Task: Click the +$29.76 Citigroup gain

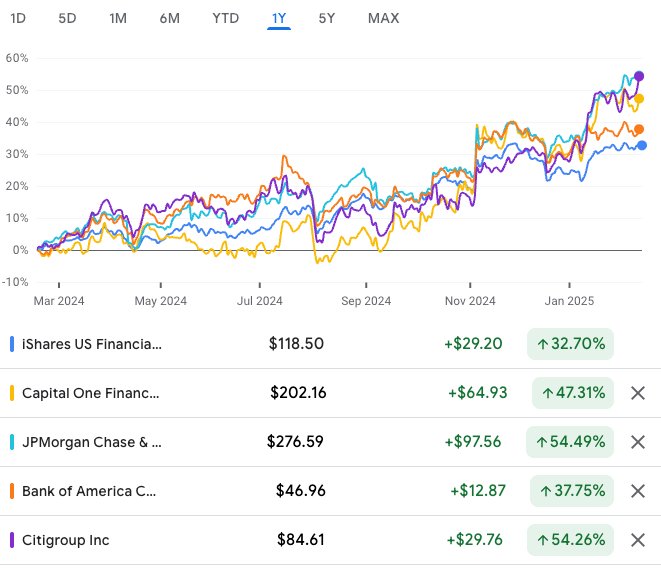Action: coord(474,539)
